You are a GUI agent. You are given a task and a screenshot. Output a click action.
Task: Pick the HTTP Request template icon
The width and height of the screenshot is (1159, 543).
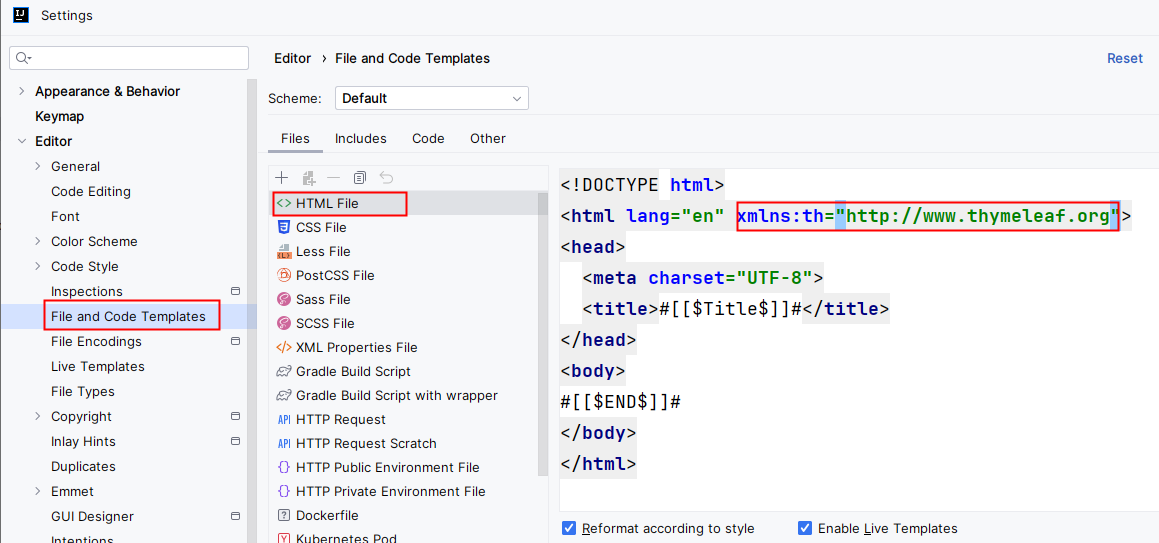[x=284, y=419]
